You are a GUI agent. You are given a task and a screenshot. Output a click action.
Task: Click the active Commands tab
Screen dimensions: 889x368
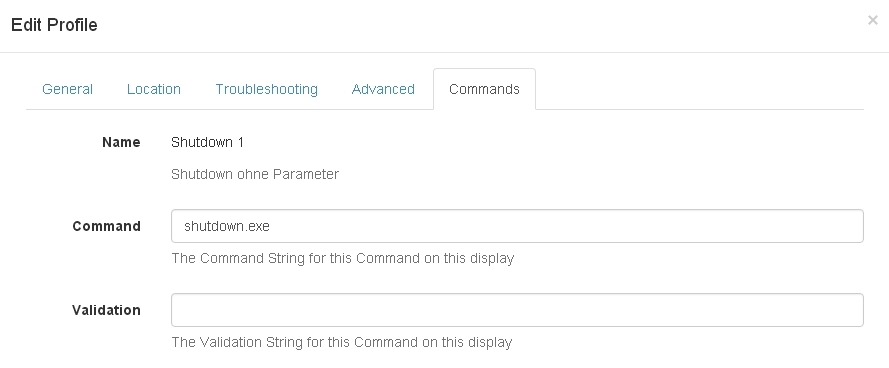pyautogui.click(x=484, y=89)
